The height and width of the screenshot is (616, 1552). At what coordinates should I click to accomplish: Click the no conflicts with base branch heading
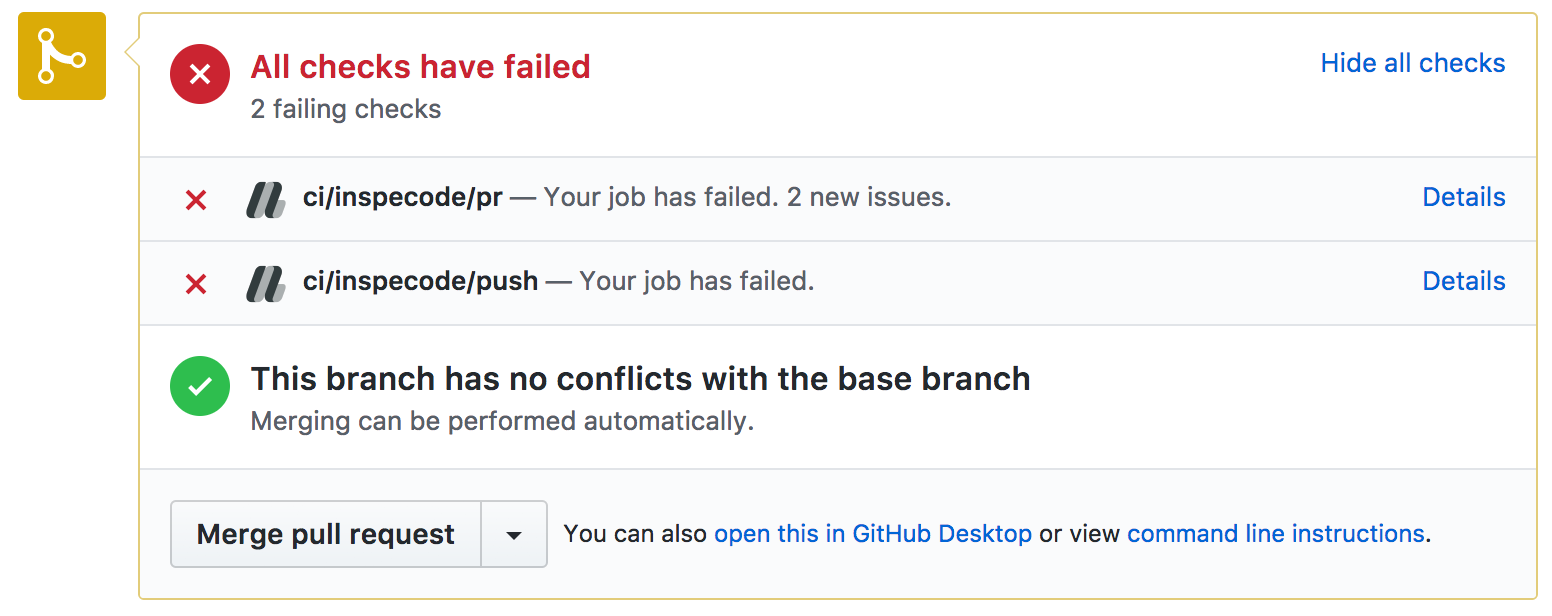641,379
